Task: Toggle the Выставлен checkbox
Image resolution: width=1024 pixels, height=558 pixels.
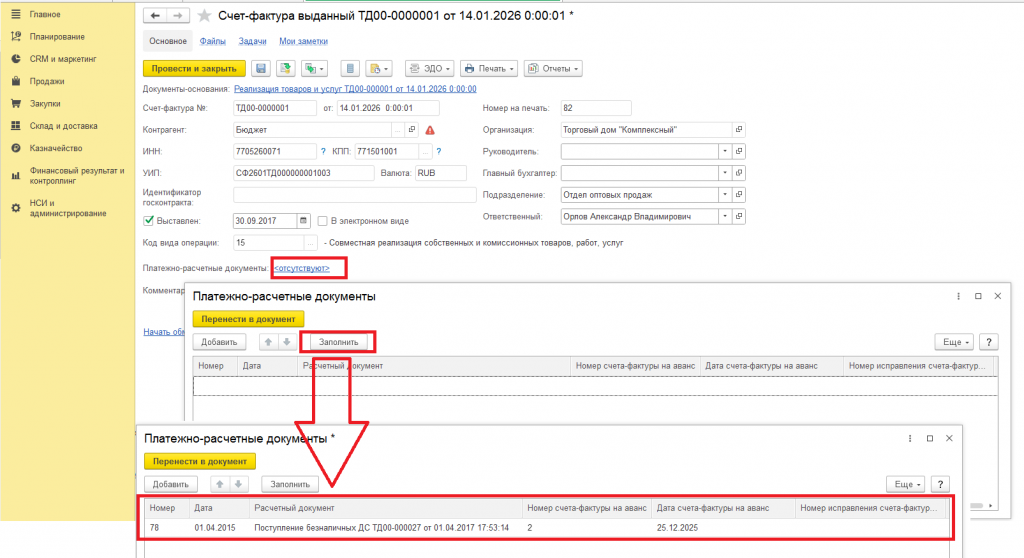Action: pos(149,221)
